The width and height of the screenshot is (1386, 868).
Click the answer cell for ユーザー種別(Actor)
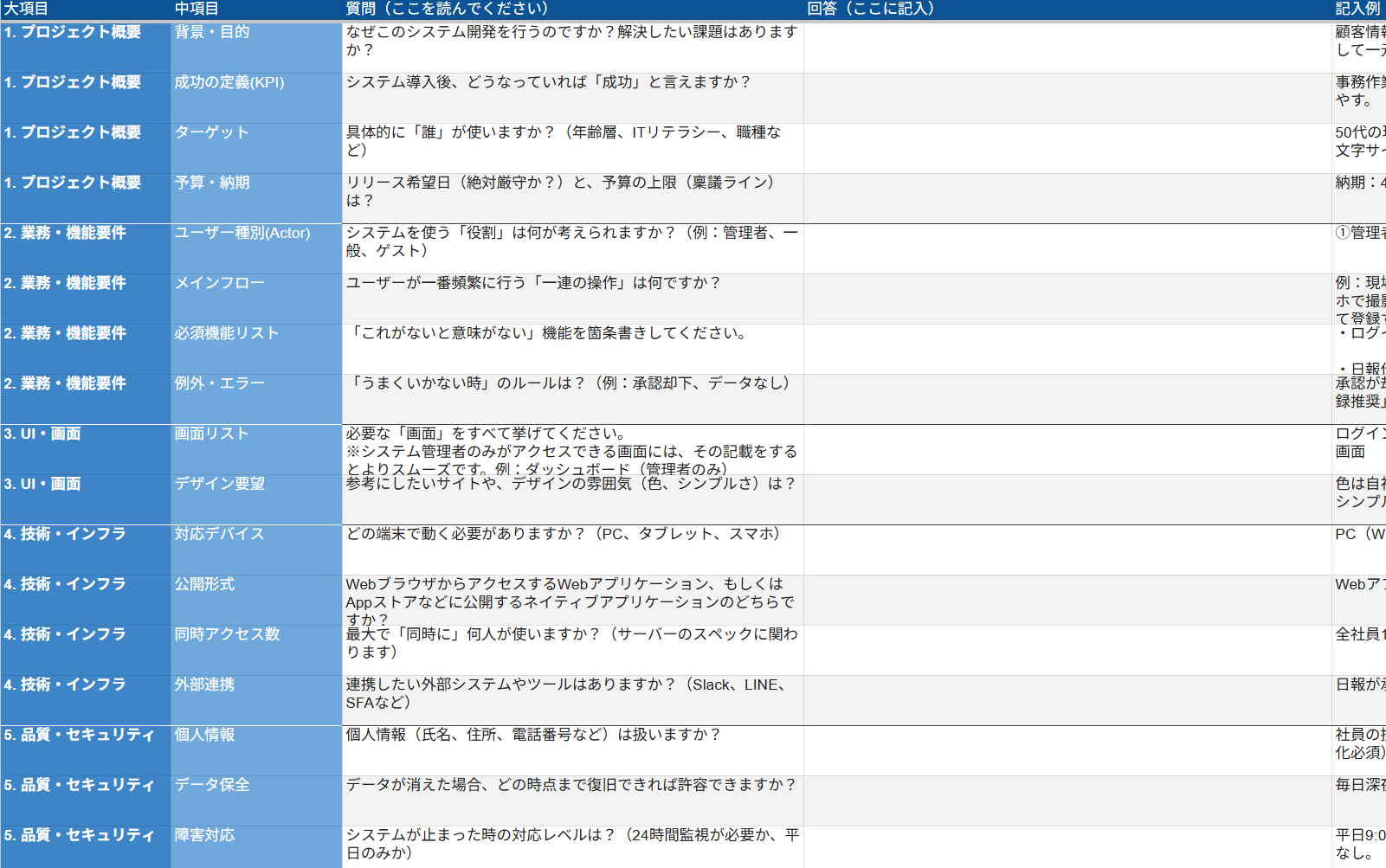(x=1067, y=249)
